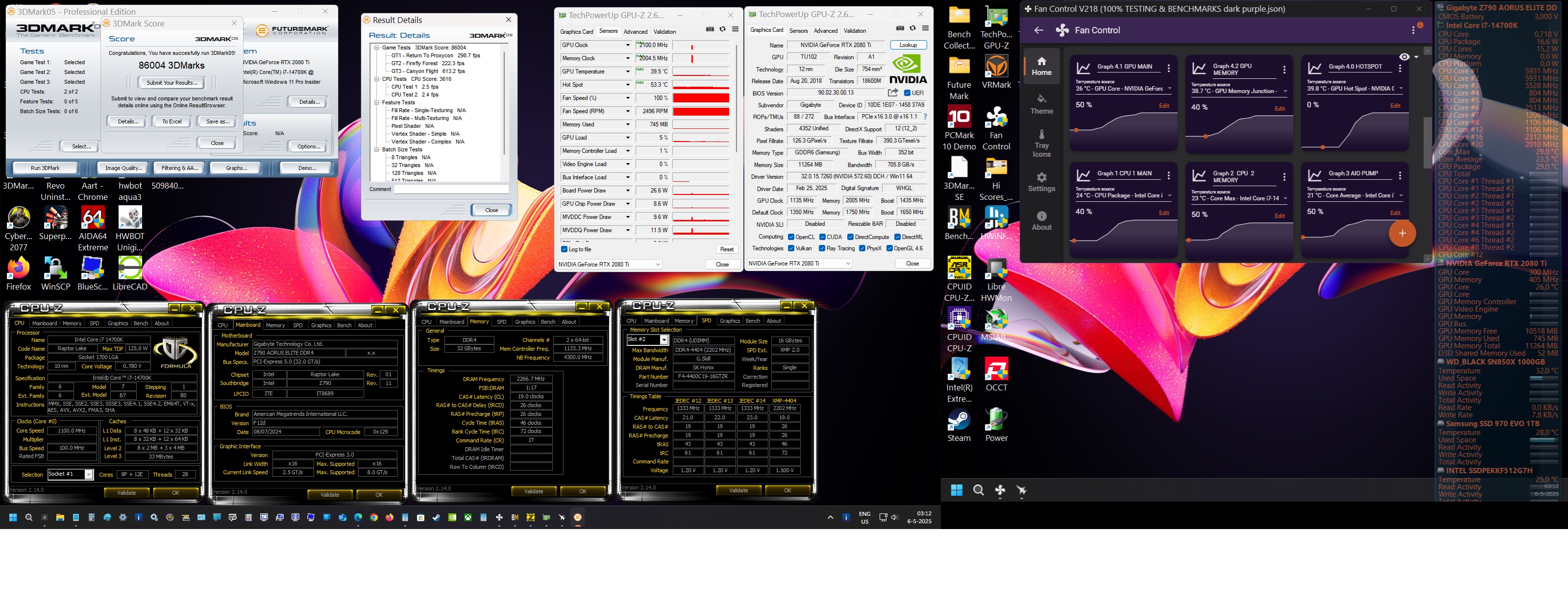The width and height of the screenshot is (1568, 604).
Task: Switch to Validation tab in GPU-Z Graphics Card window
Action: pyautogui.click(x=855, y=31)
